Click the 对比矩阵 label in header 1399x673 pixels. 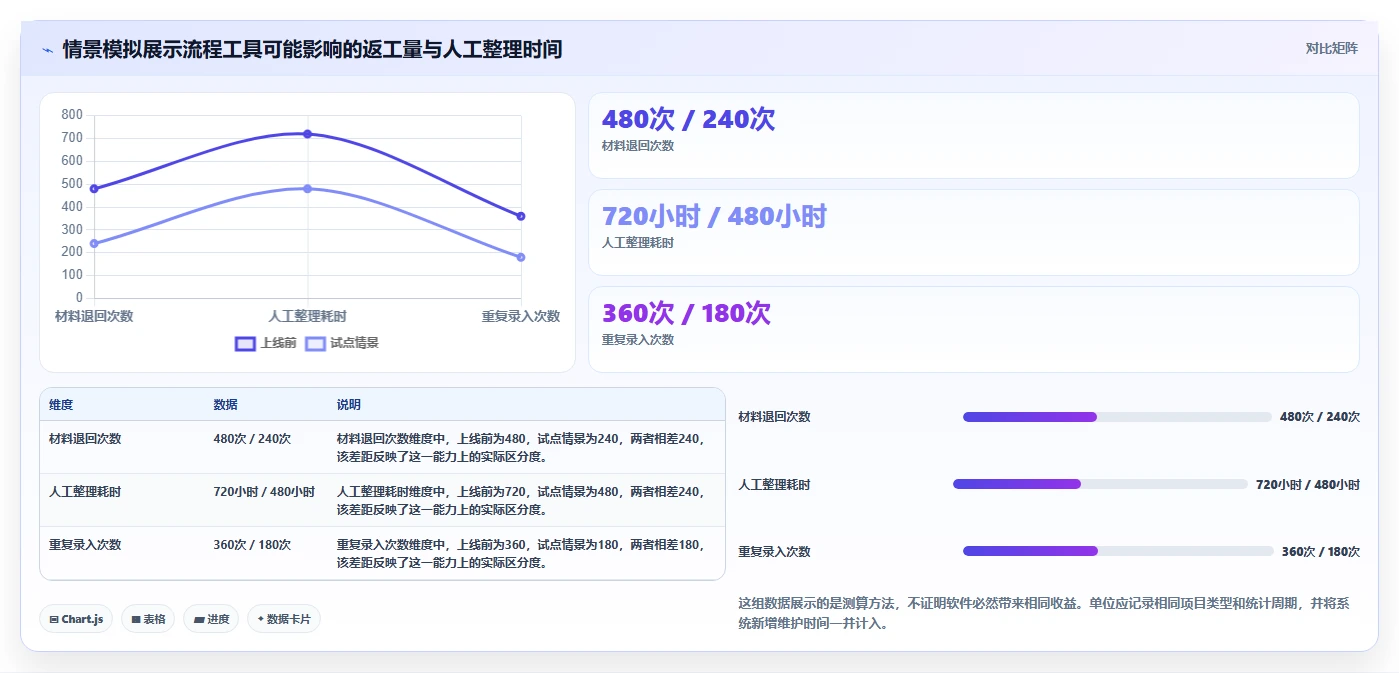coord(1331,48)
